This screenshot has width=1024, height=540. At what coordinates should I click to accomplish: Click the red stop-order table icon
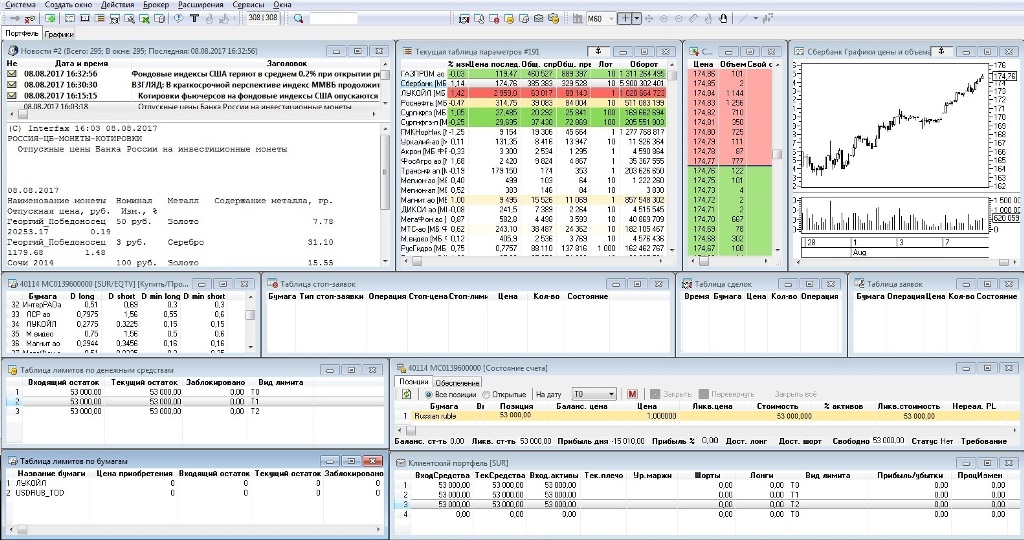(494, 19)
